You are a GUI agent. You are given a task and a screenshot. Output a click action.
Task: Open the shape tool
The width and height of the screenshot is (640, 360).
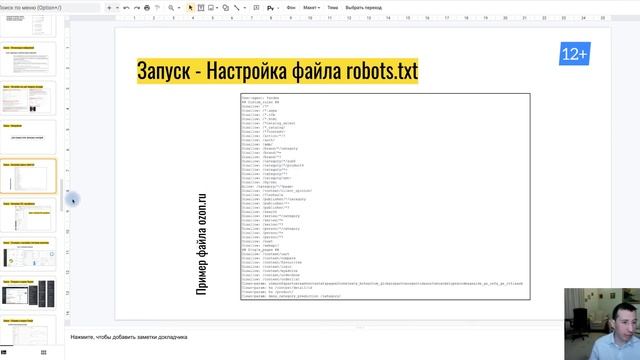[x=226, y=8]
